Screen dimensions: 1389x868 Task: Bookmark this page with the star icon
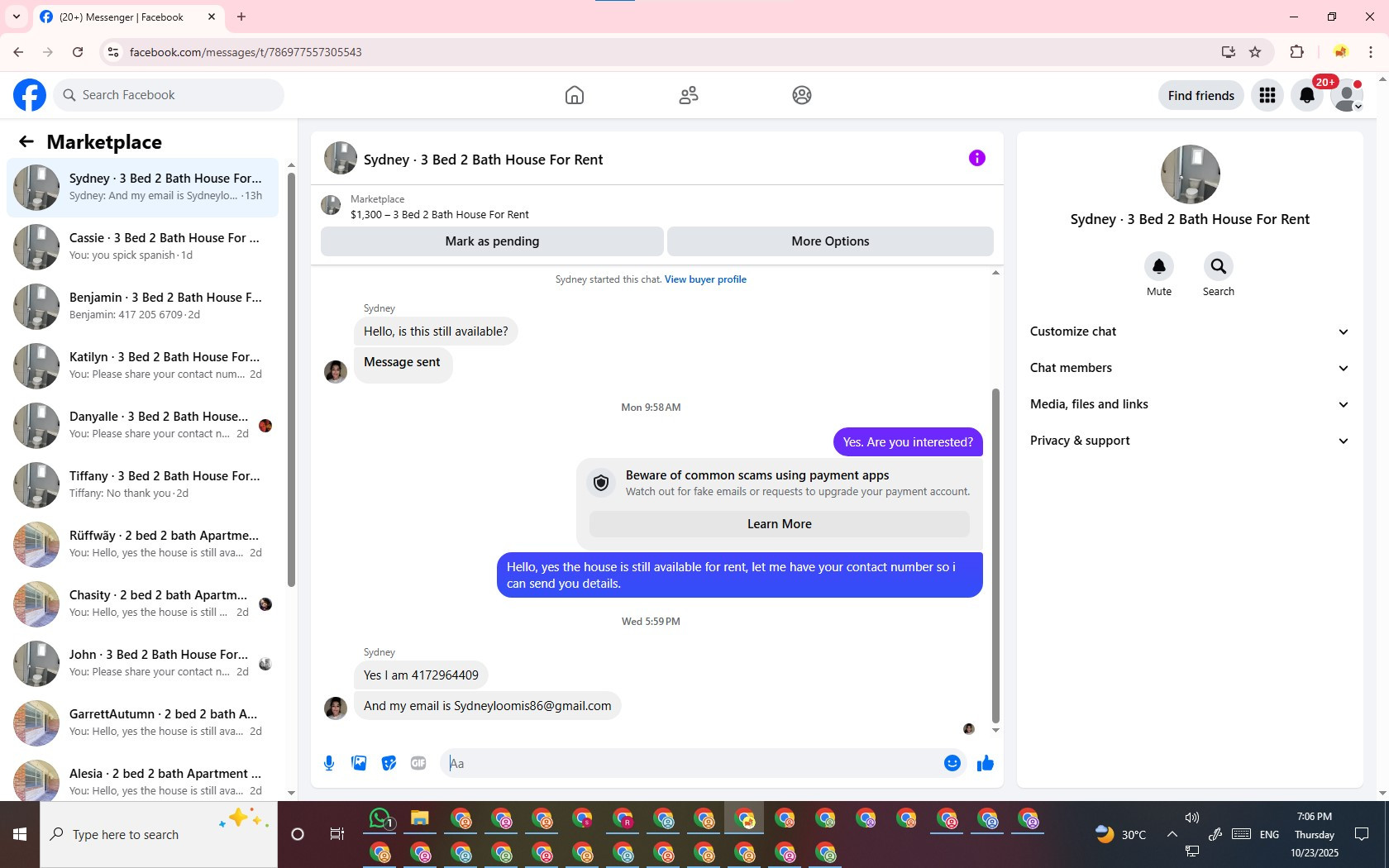(x=1255, y=52)
